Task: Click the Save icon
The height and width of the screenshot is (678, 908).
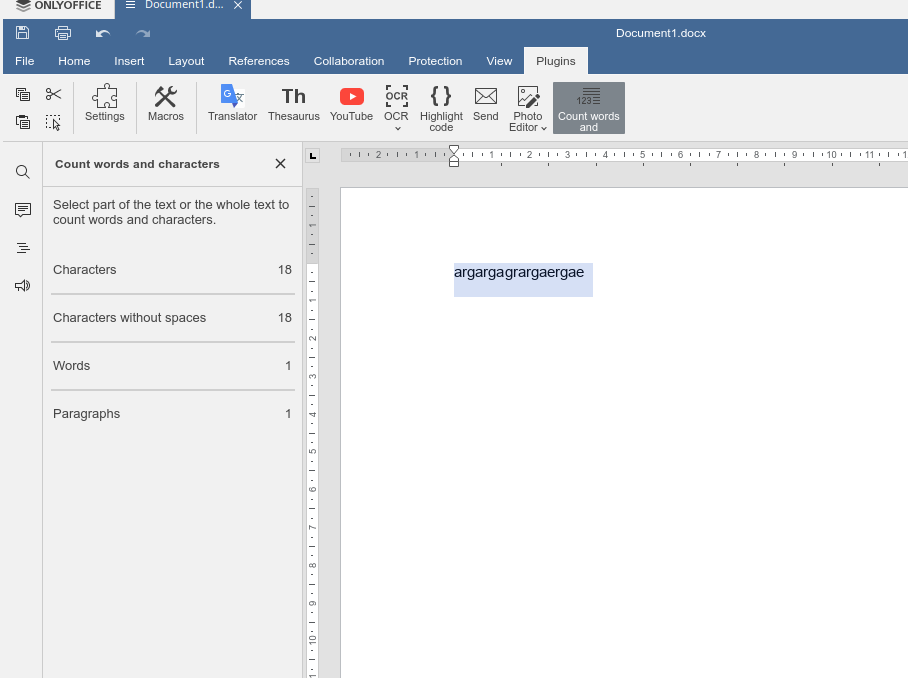Action: click(x=22, y=32)
